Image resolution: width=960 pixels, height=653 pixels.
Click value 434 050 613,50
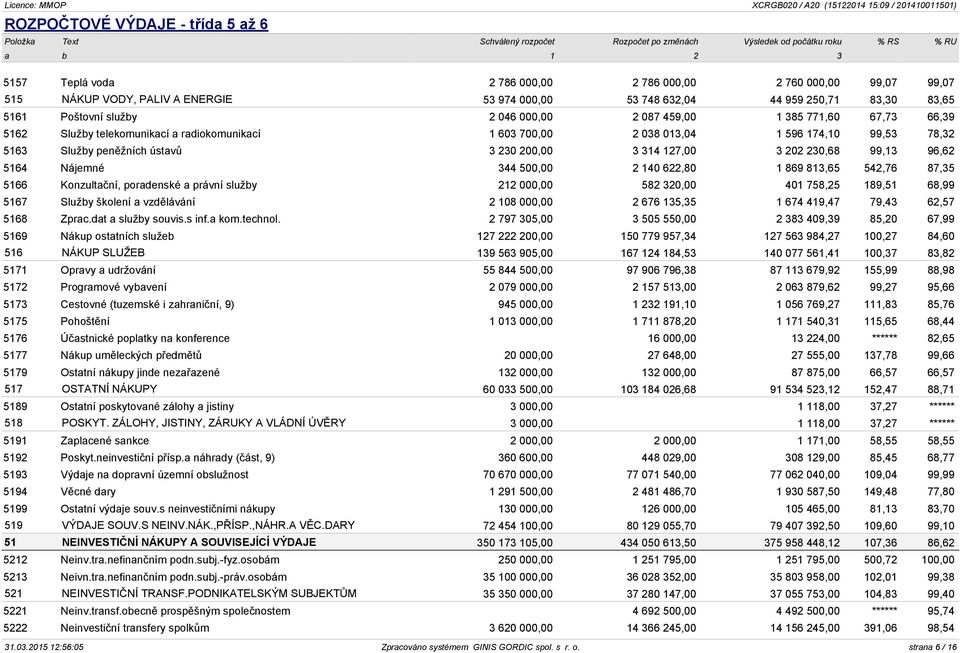[658, 543]
